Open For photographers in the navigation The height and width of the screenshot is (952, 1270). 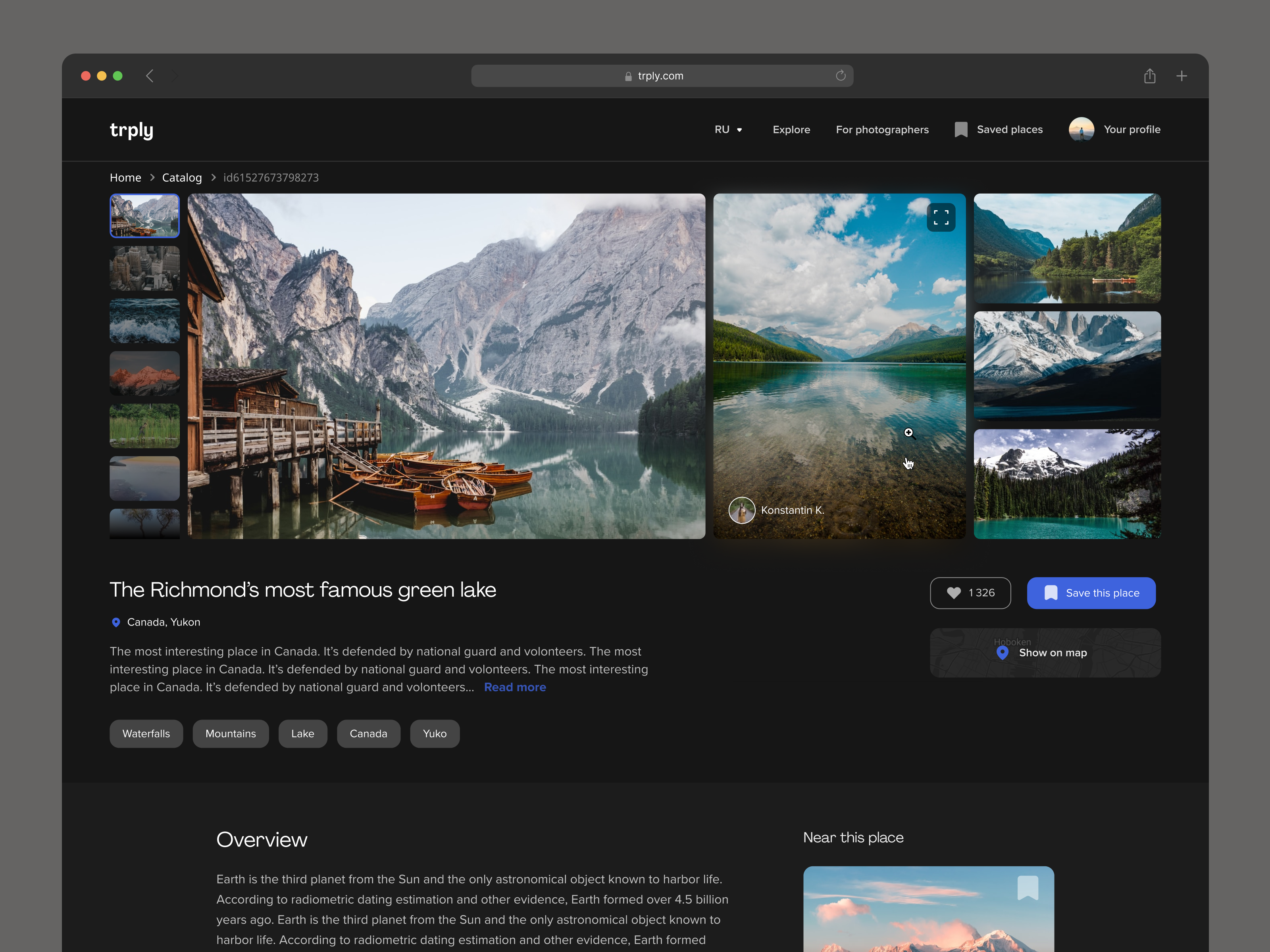tap(882, 130)
